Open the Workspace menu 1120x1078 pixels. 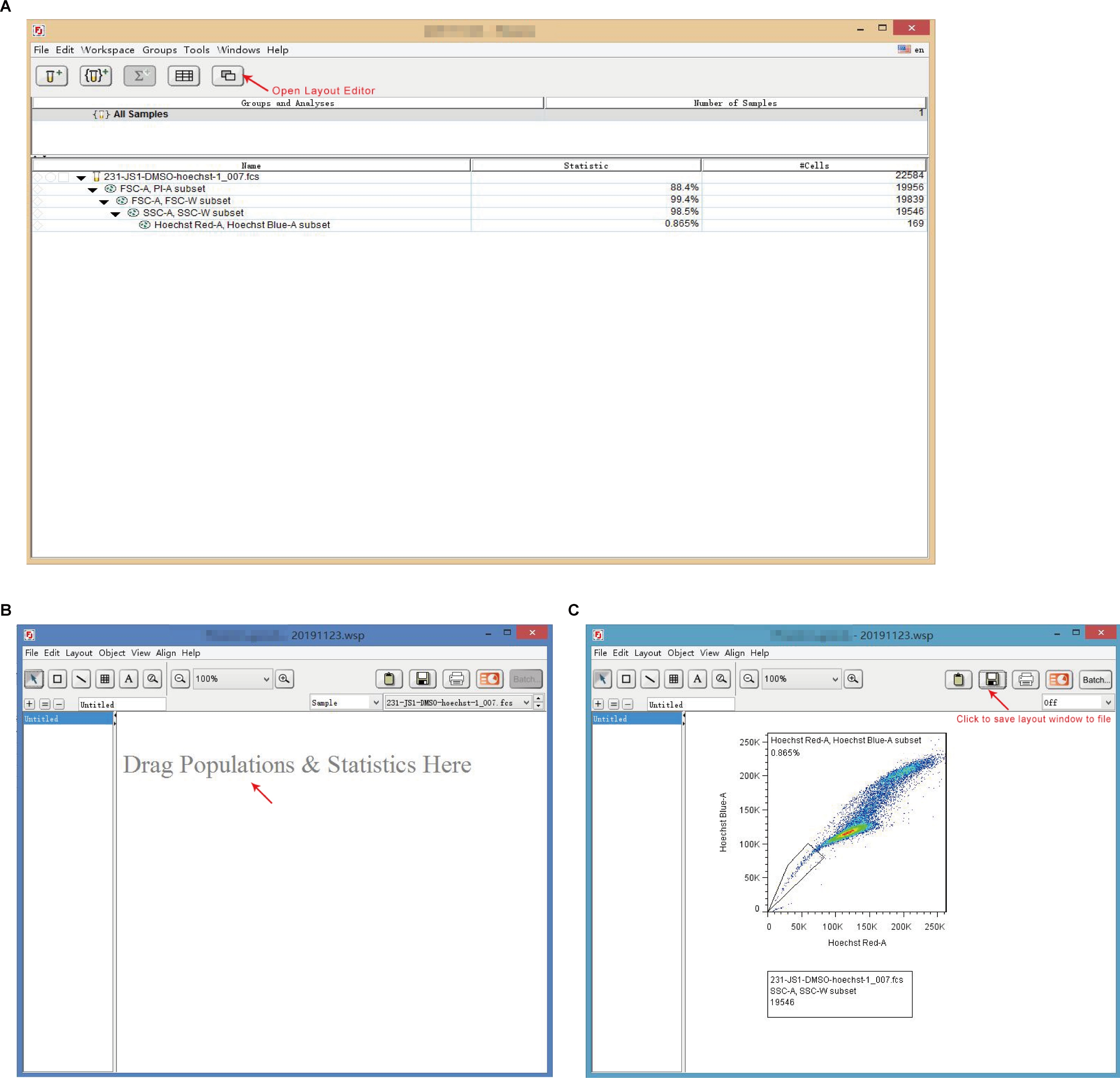tap(108, 50)
